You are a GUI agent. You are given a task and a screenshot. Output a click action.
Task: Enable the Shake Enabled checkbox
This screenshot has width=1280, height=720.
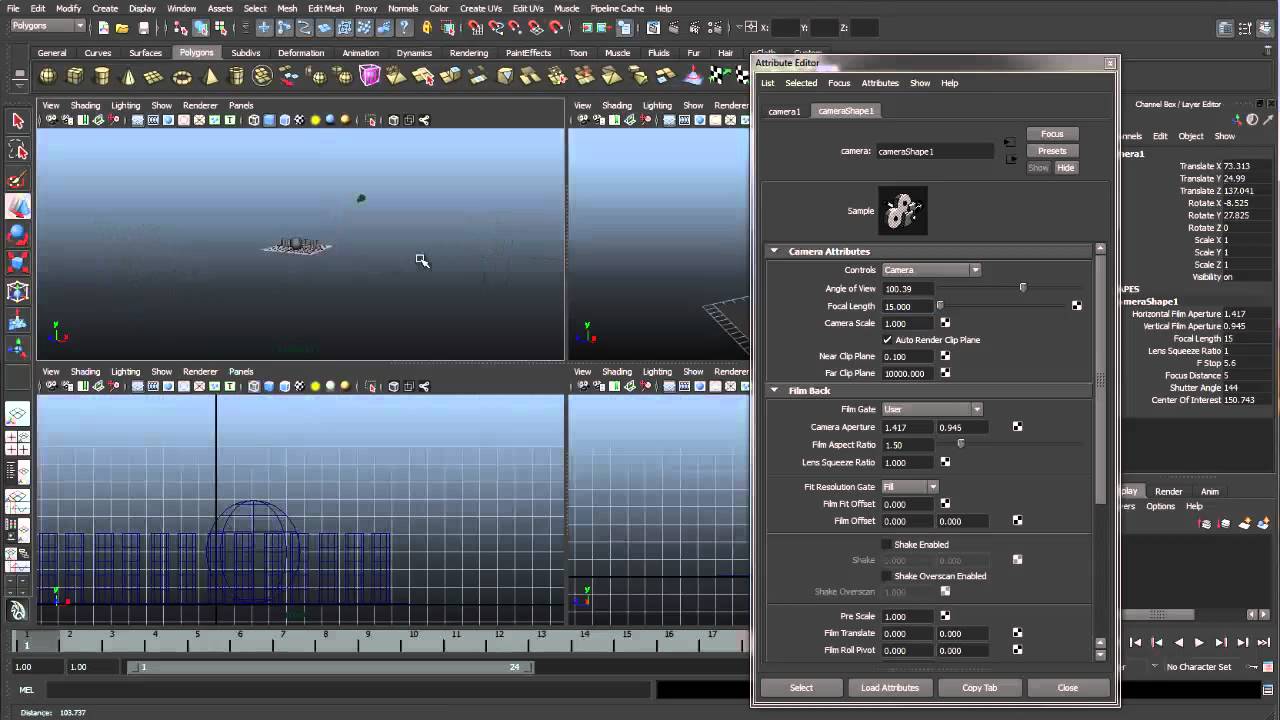tap(886, 545)
